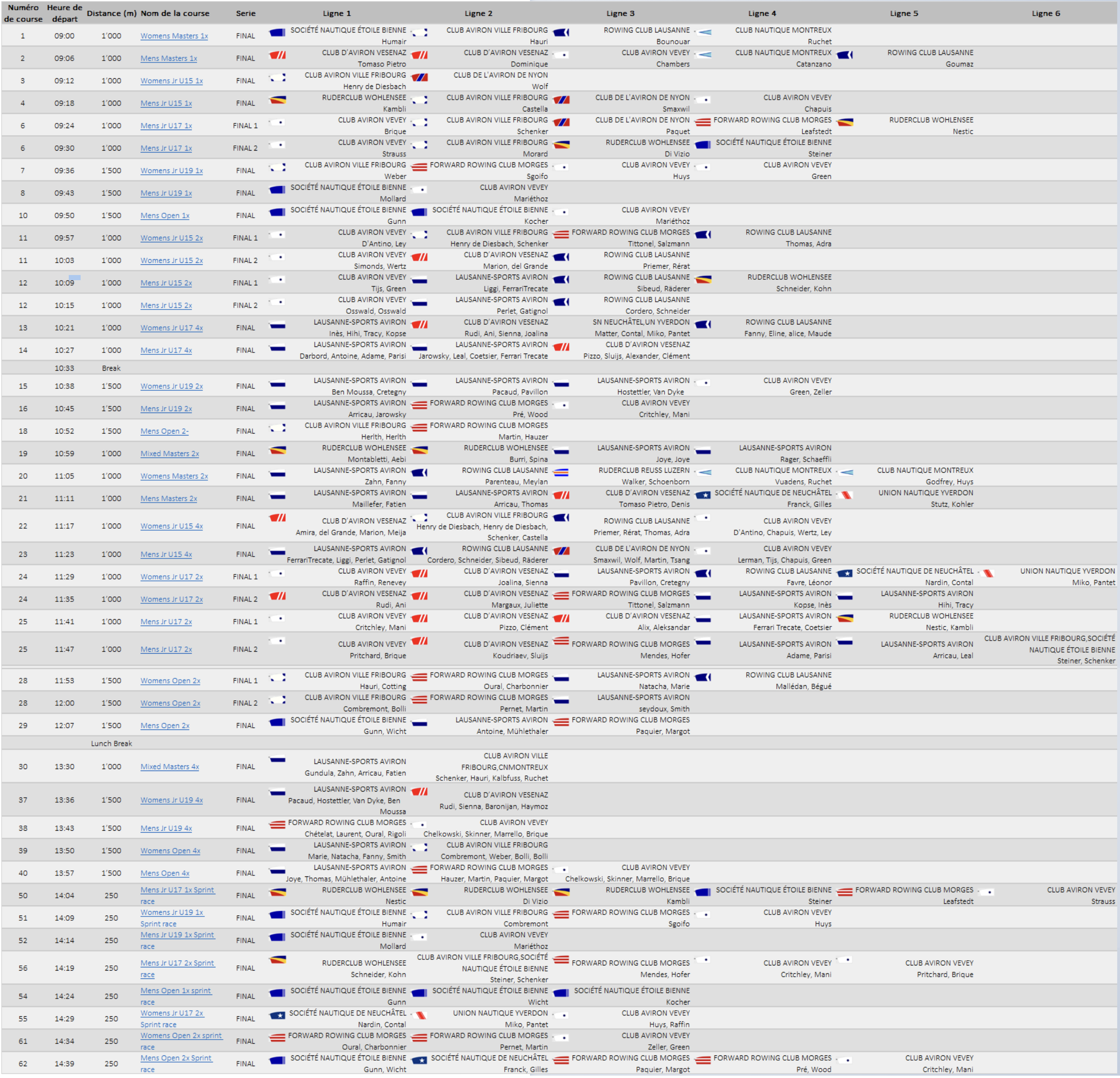
Task: Open the Mens Jr U17 4x link
Action: [166, 350]
